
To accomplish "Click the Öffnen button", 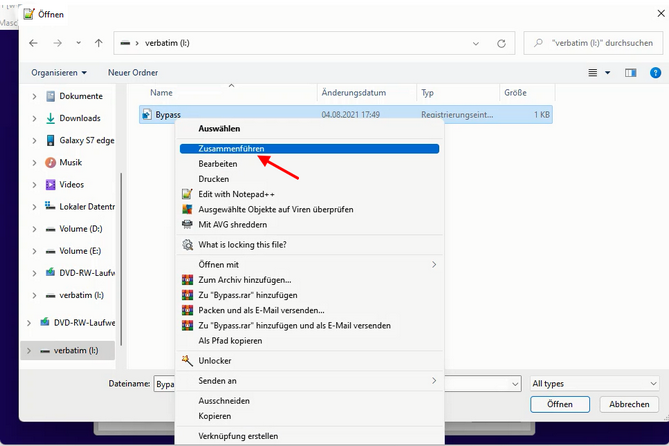I will 560,404.
